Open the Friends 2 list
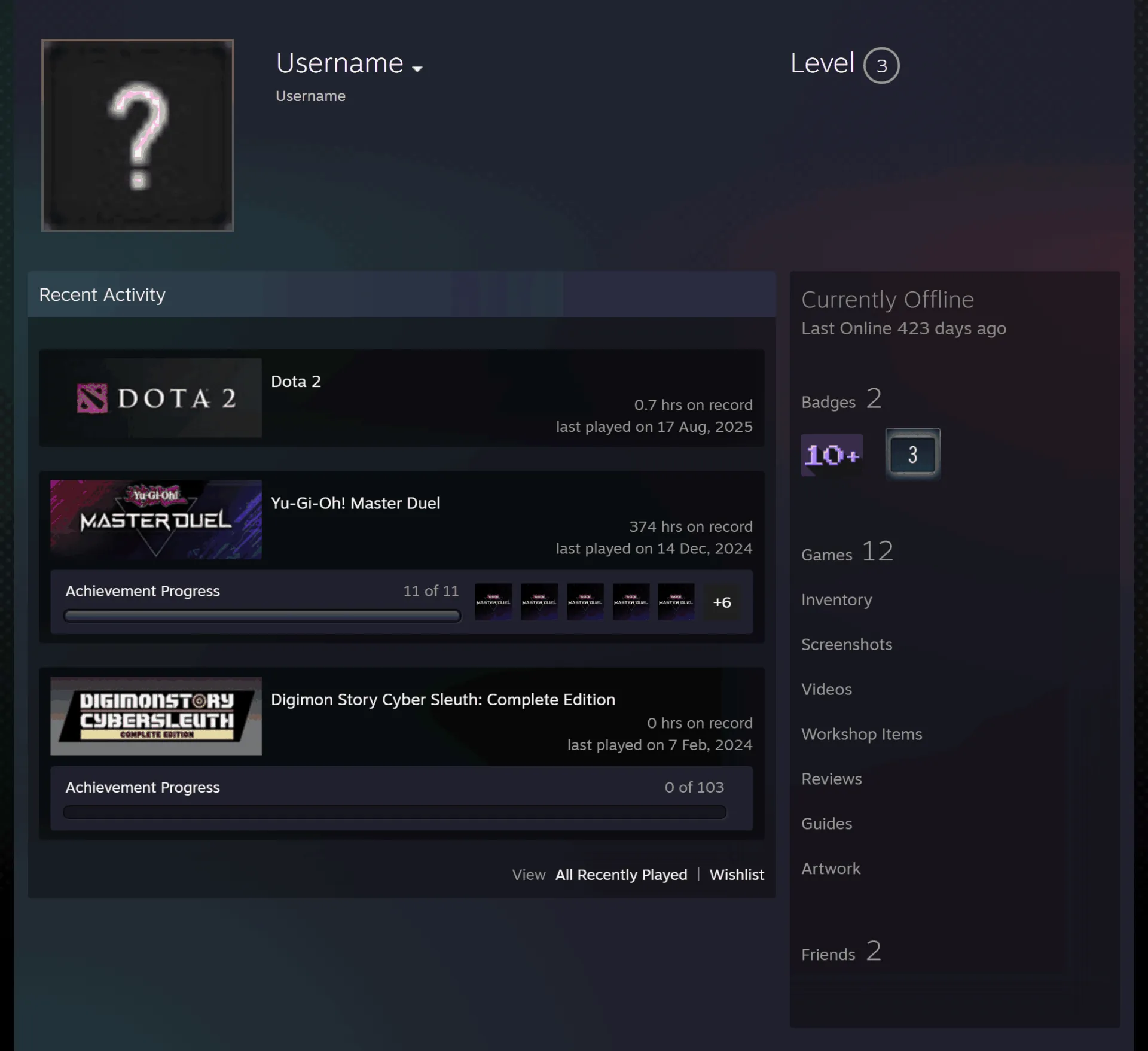The image size is (1148, 1051). point(841,951)
